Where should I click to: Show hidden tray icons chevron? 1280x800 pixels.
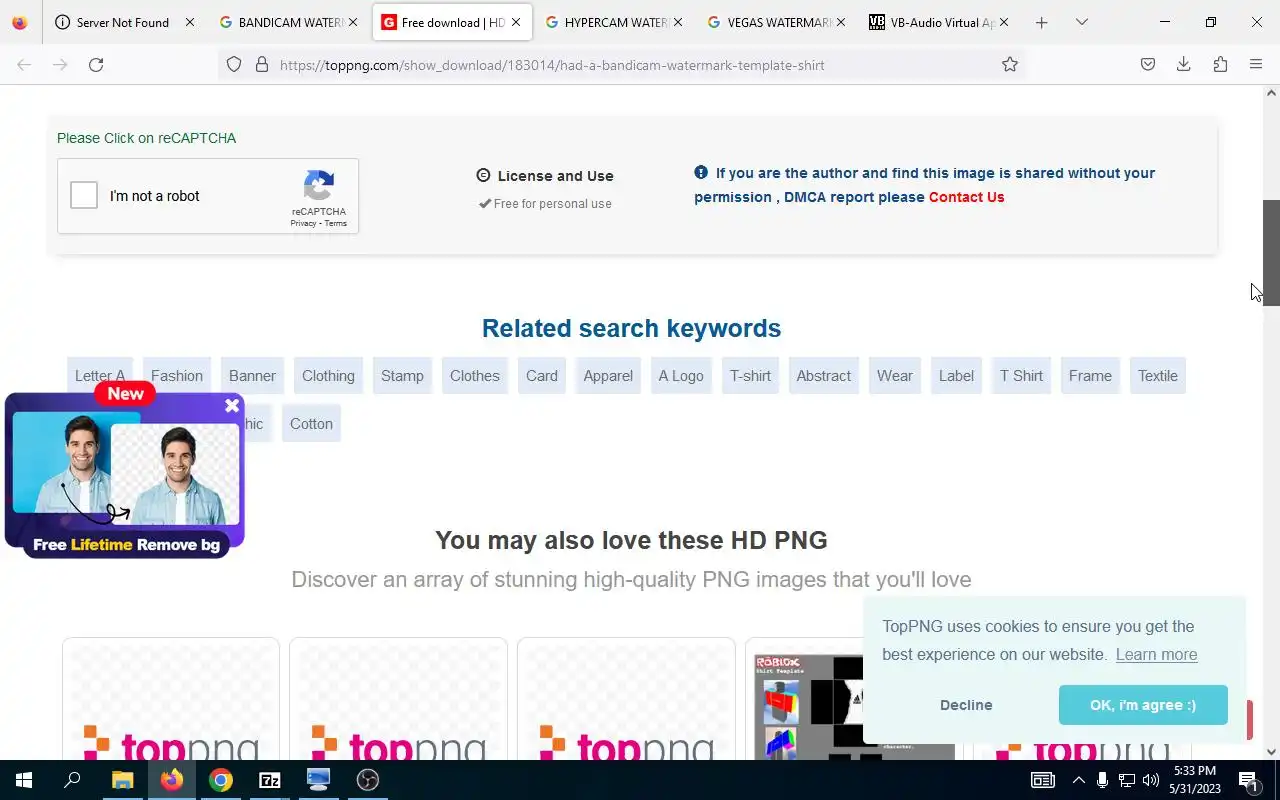[x=1078, y=780]
